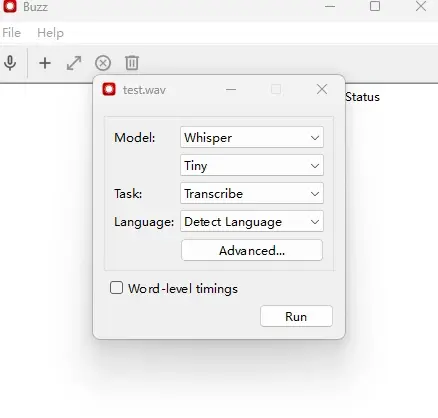
Task: Click the test.wav dialog logo icon
Action: 109,89
